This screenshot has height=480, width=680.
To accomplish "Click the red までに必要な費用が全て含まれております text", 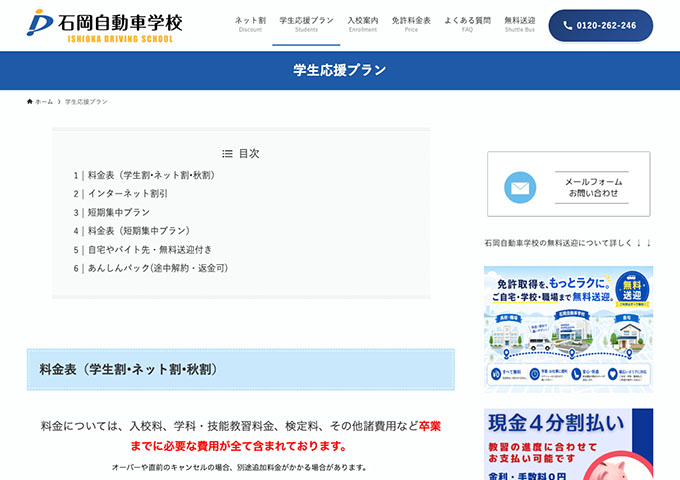I will (x=238, y=446).
